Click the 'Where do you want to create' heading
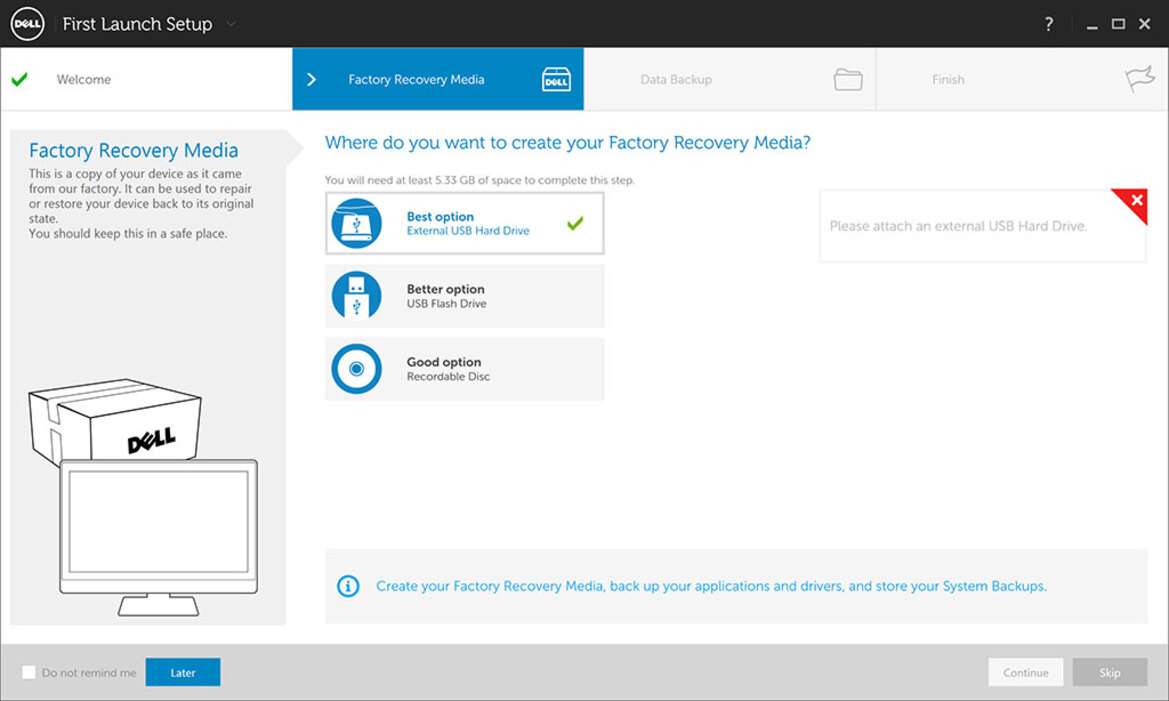 (x=567, y=142)
